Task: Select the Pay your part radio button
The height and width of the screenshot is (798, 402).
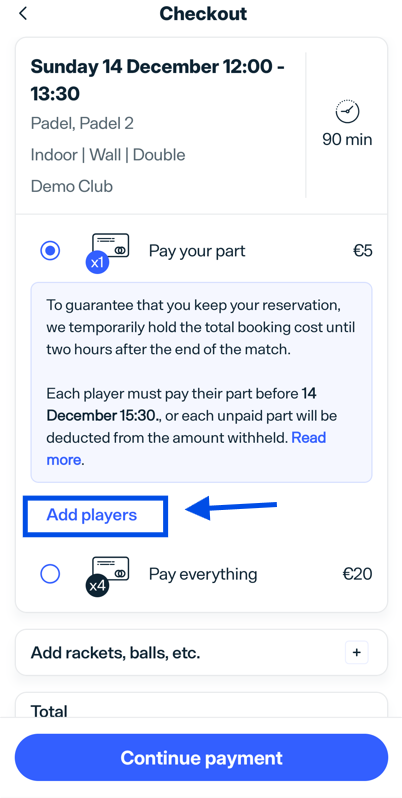Action: [x=50, y=250]
